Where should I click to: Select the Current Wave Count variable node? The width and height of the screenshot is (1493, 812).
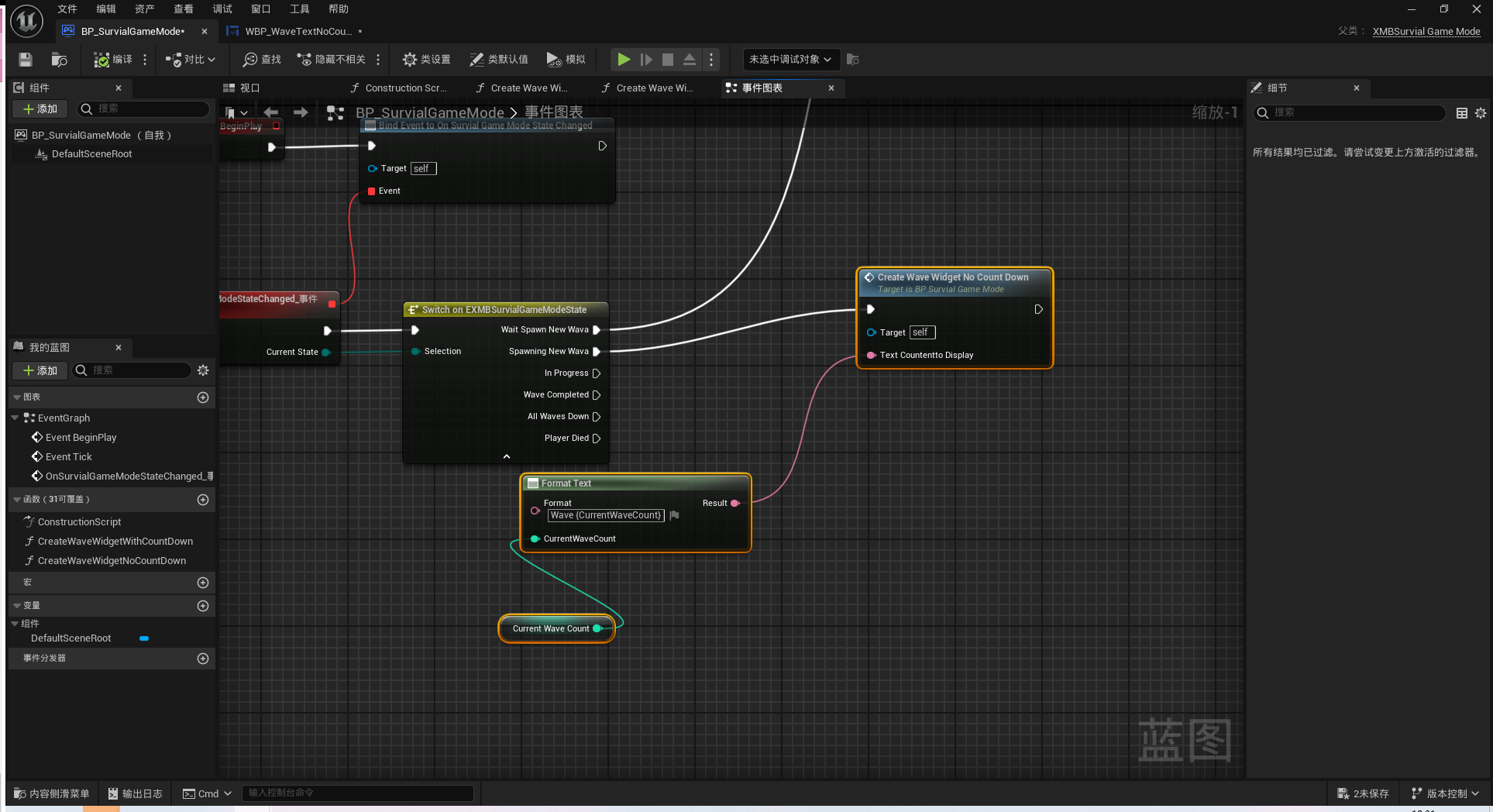(x=556, y=629)
